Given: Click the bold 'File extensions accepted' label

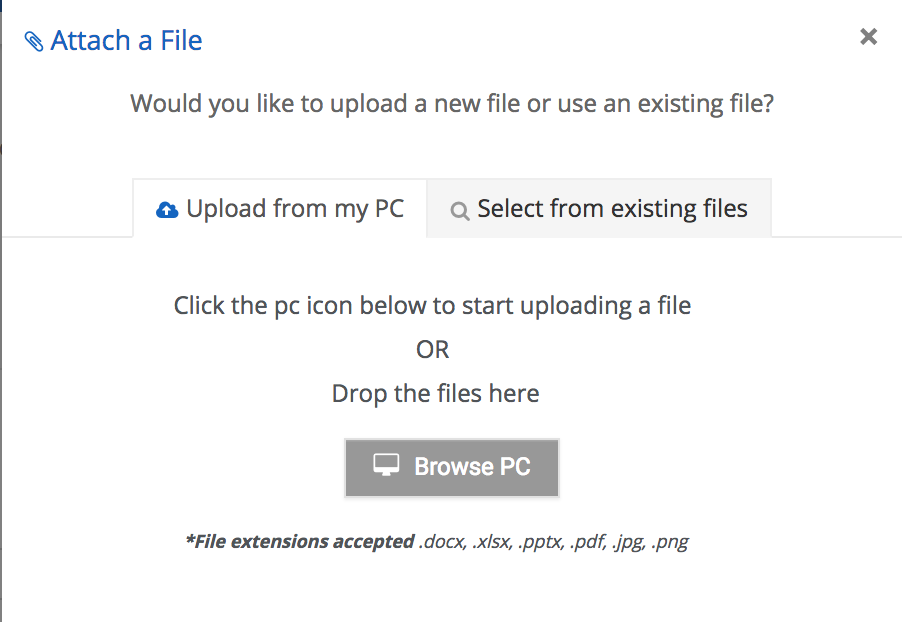Looking at the screenshot, I should [300, 541].
